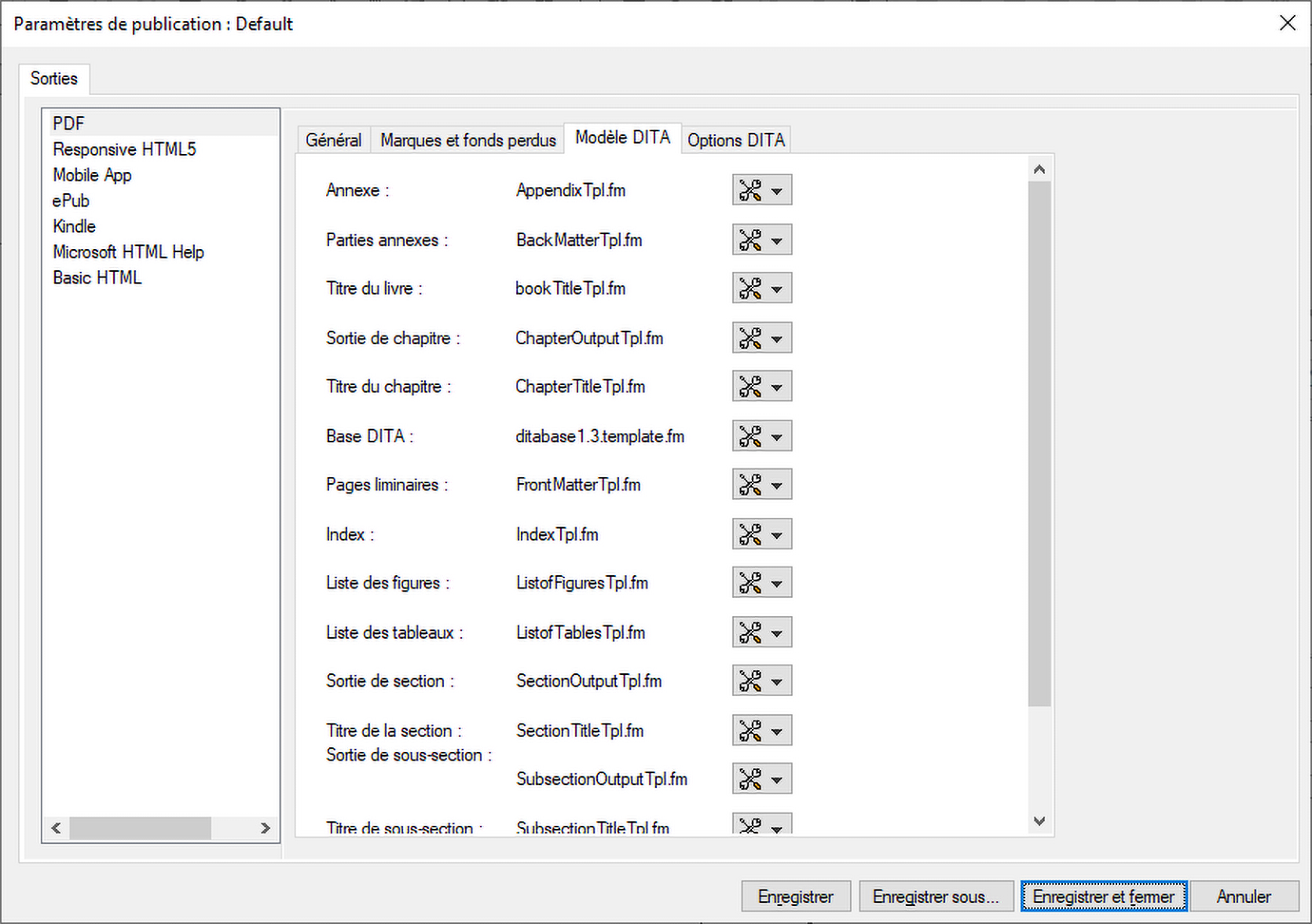The width and height of the screenshot is (1312, 924).
Task: Expand dropdown arrow for Pages liminaires template
Action: (777, 486)
